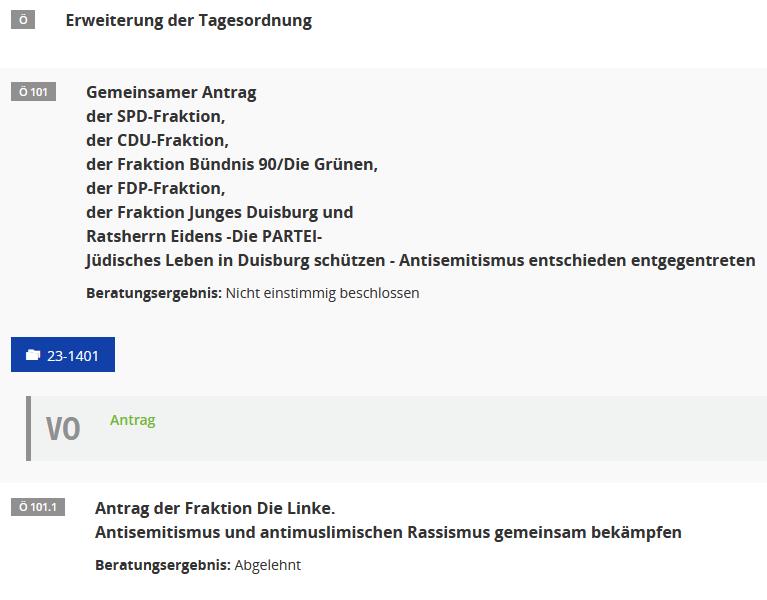Screen dimensions: 767x600
Task: Select the heading "Erweiterung der Tagesordnung"
Action: coord(188,20)
